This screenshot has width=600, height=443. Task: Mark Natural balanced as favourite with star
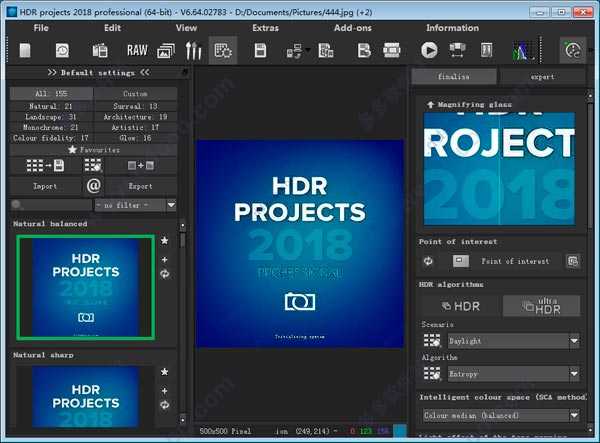click(165, 240)
